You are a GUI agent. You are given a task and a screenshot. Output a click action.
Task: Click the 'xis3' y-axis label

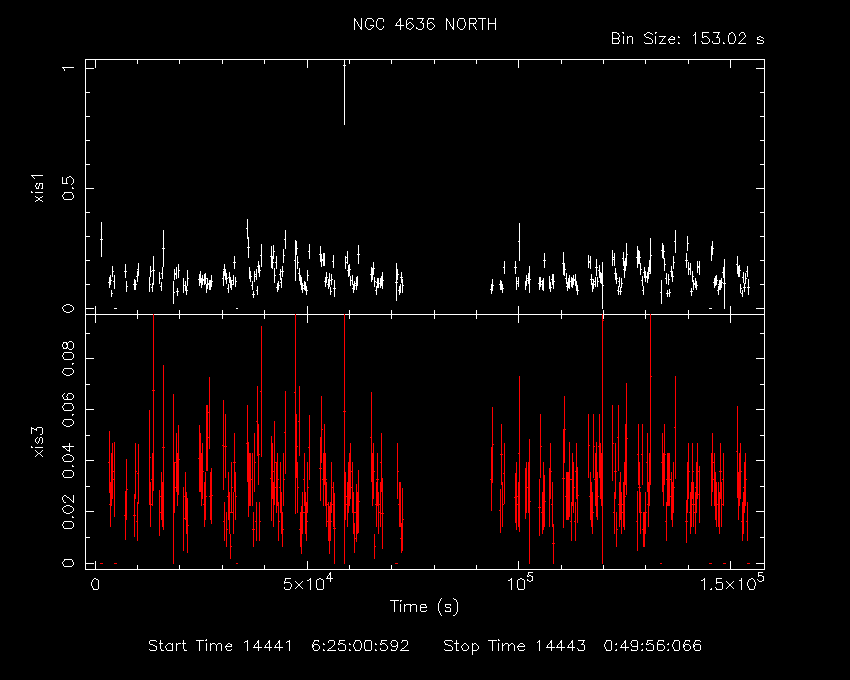coord(39,442)
